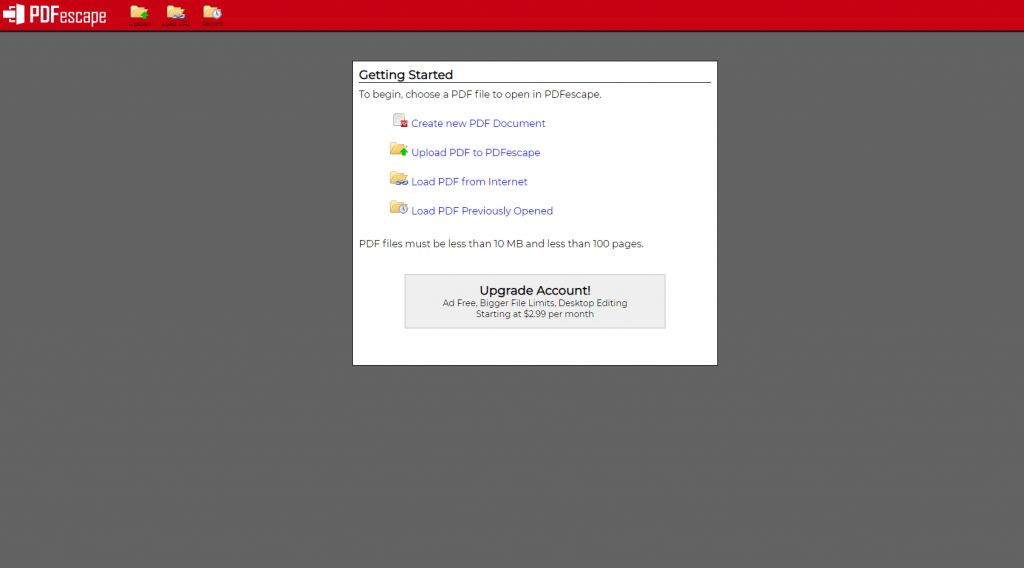
Task: Open Recent files from the top toolbar
Action: pos(212,14)
